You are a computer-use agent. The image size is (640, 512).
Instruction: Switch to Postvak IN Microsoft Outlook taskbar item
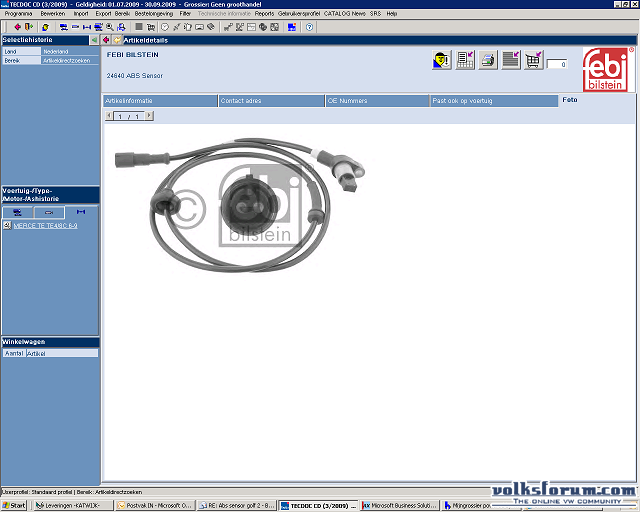[155, 505]
